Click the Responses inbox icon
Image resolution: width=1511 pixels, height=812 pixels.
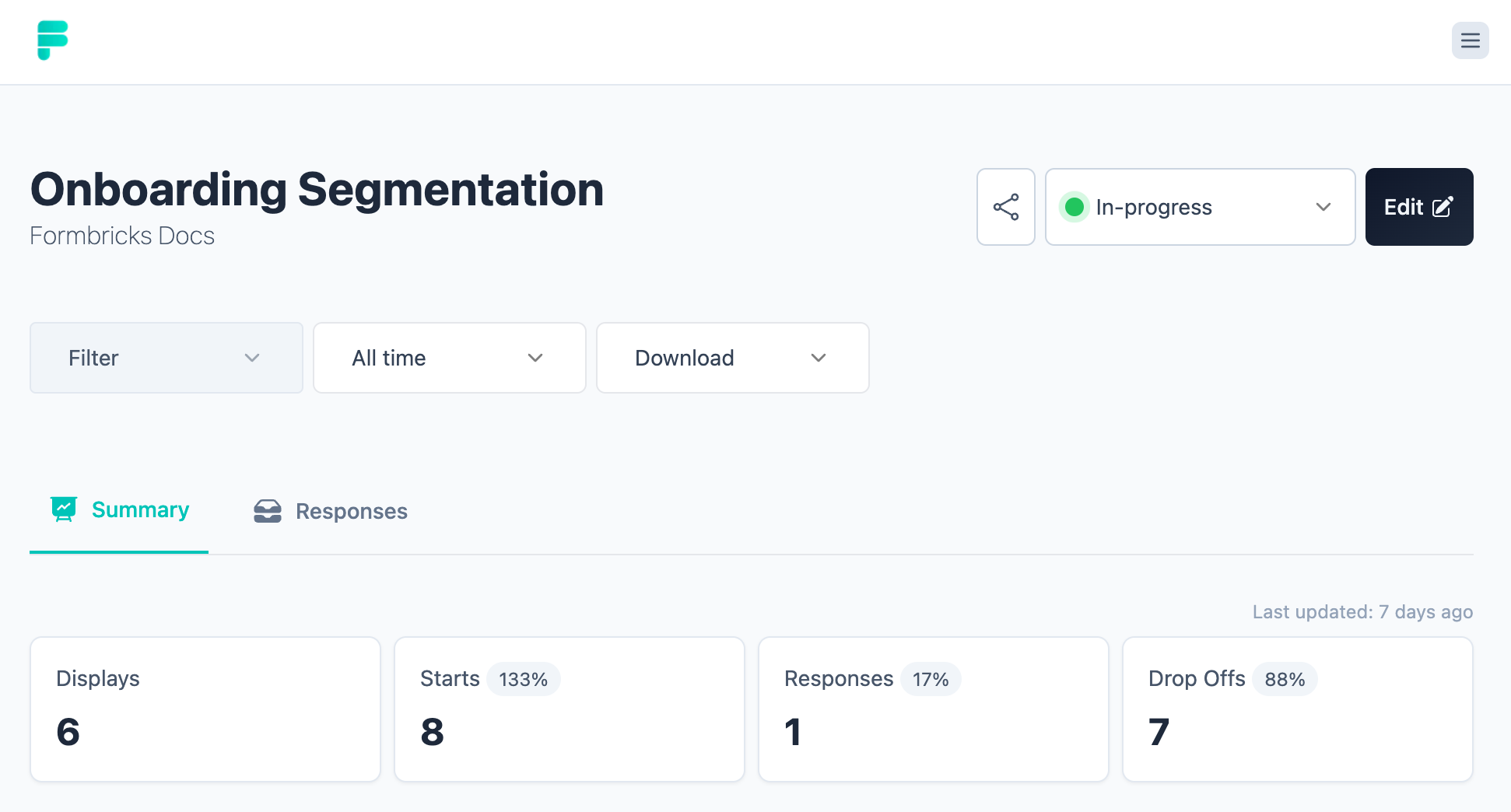click(267, 510)
